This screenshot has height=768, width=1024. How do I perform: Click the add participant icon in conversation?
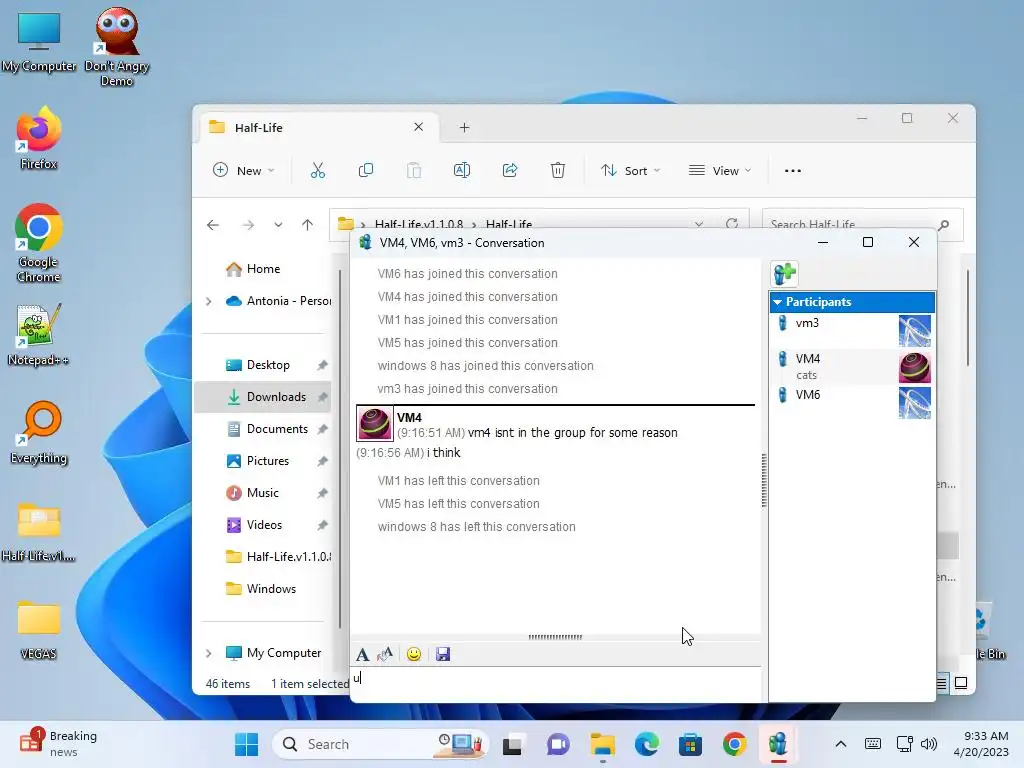coord(784,274)
